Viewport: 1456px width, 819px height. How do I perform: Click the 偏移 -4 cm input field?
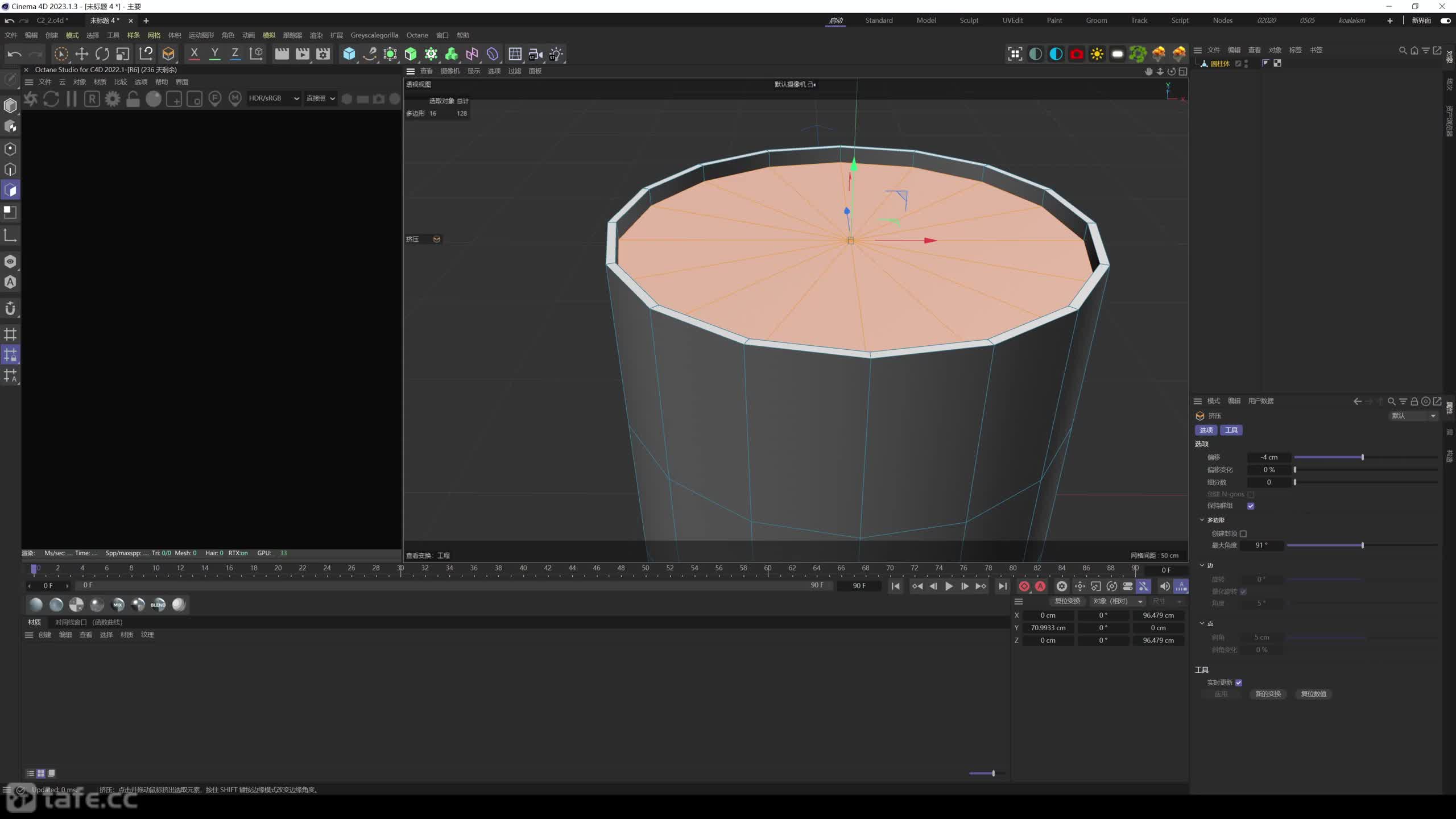tap(1269, 457)
